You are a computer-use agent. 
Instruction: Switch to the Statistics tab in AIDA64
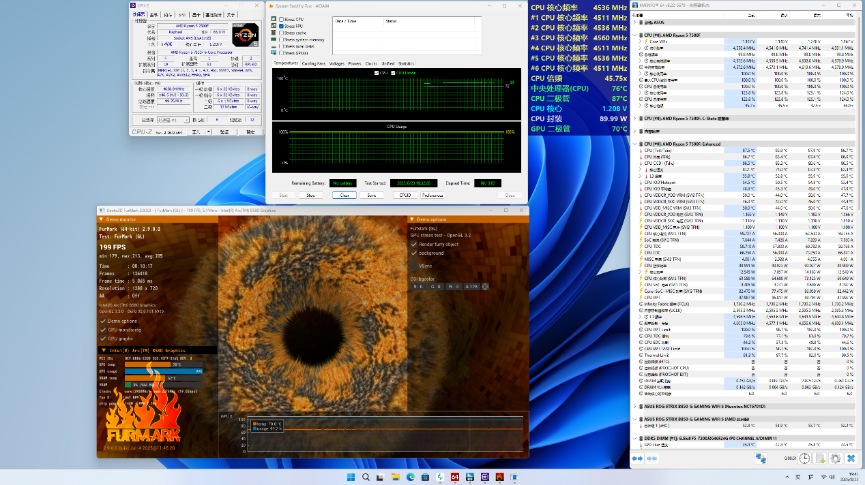click(x=405, y=62)
